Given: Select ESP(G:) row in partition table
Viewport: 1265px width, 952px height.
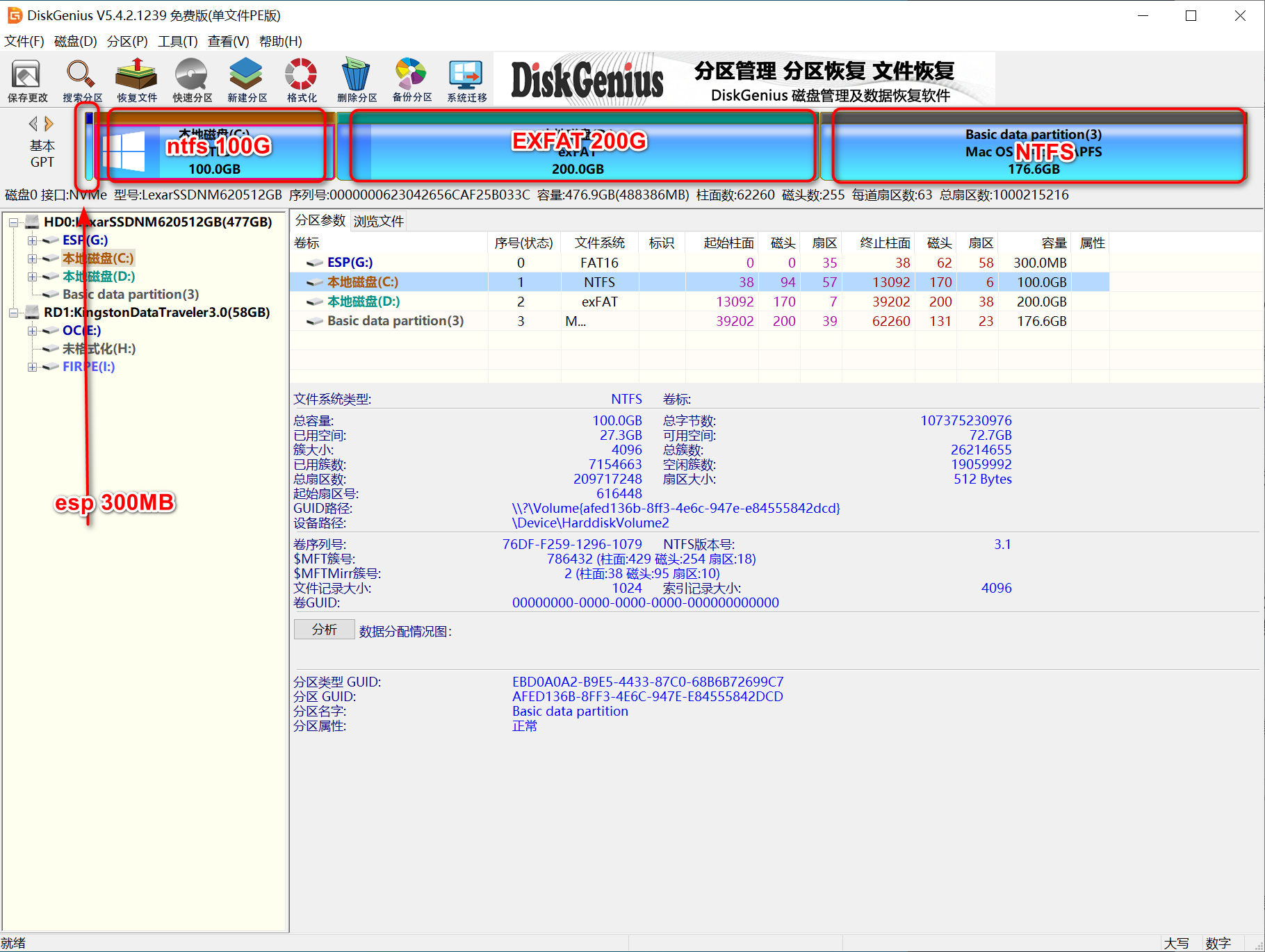Looking at the screenshot, I should 699,263.
